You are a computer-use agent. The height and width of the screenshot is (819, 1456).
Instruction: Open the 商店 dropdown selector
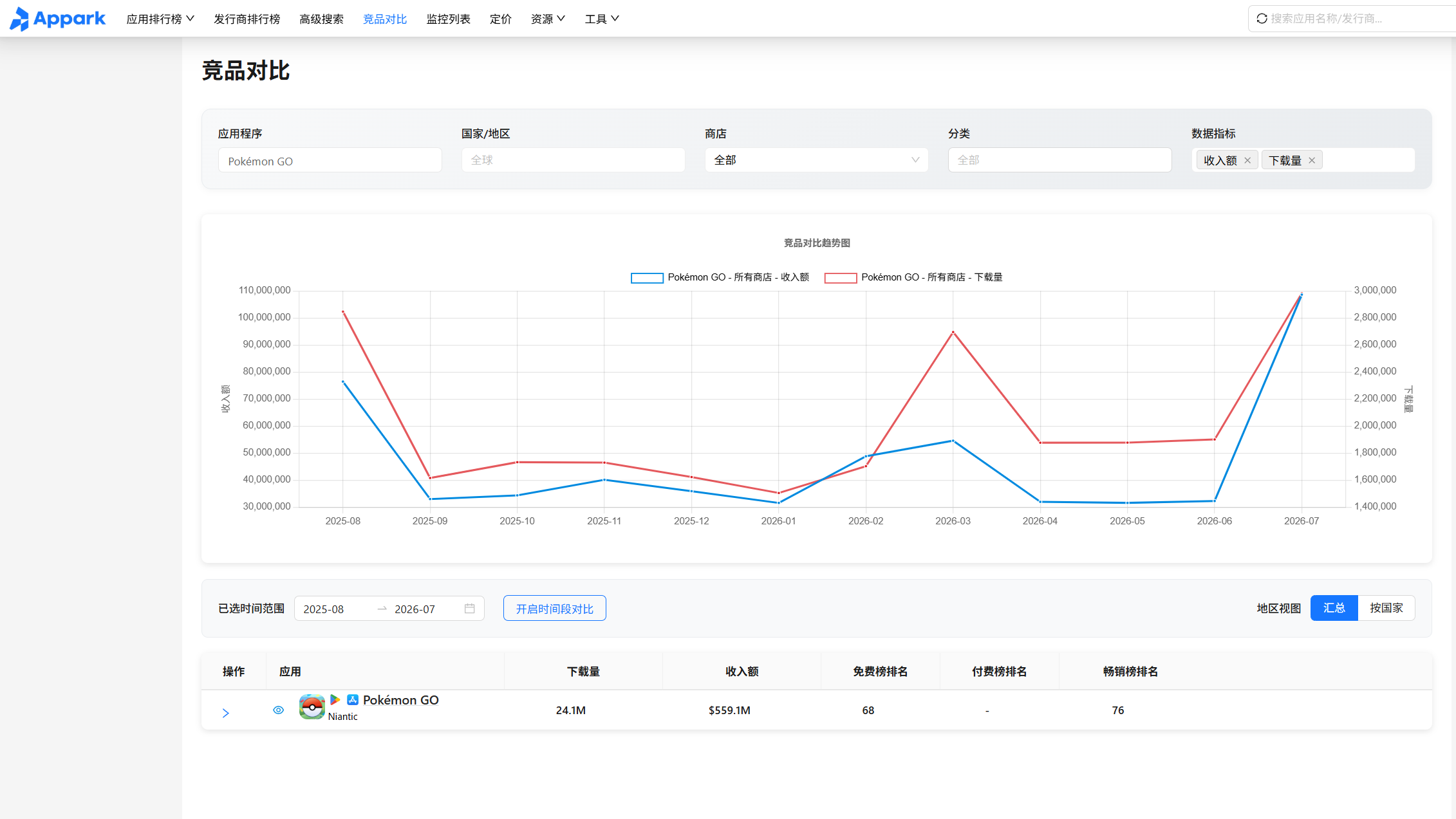point(816,160)
